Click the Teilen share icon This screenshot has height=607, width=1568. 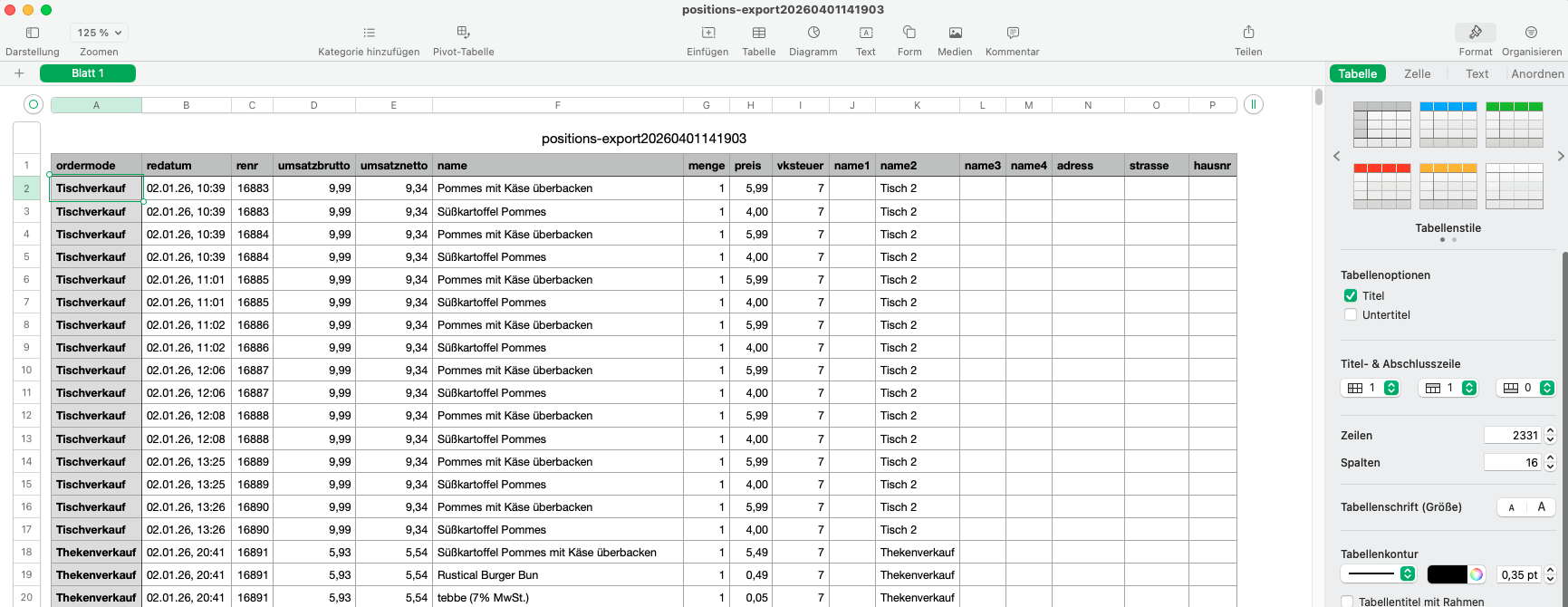click(x=1248, y=33)
